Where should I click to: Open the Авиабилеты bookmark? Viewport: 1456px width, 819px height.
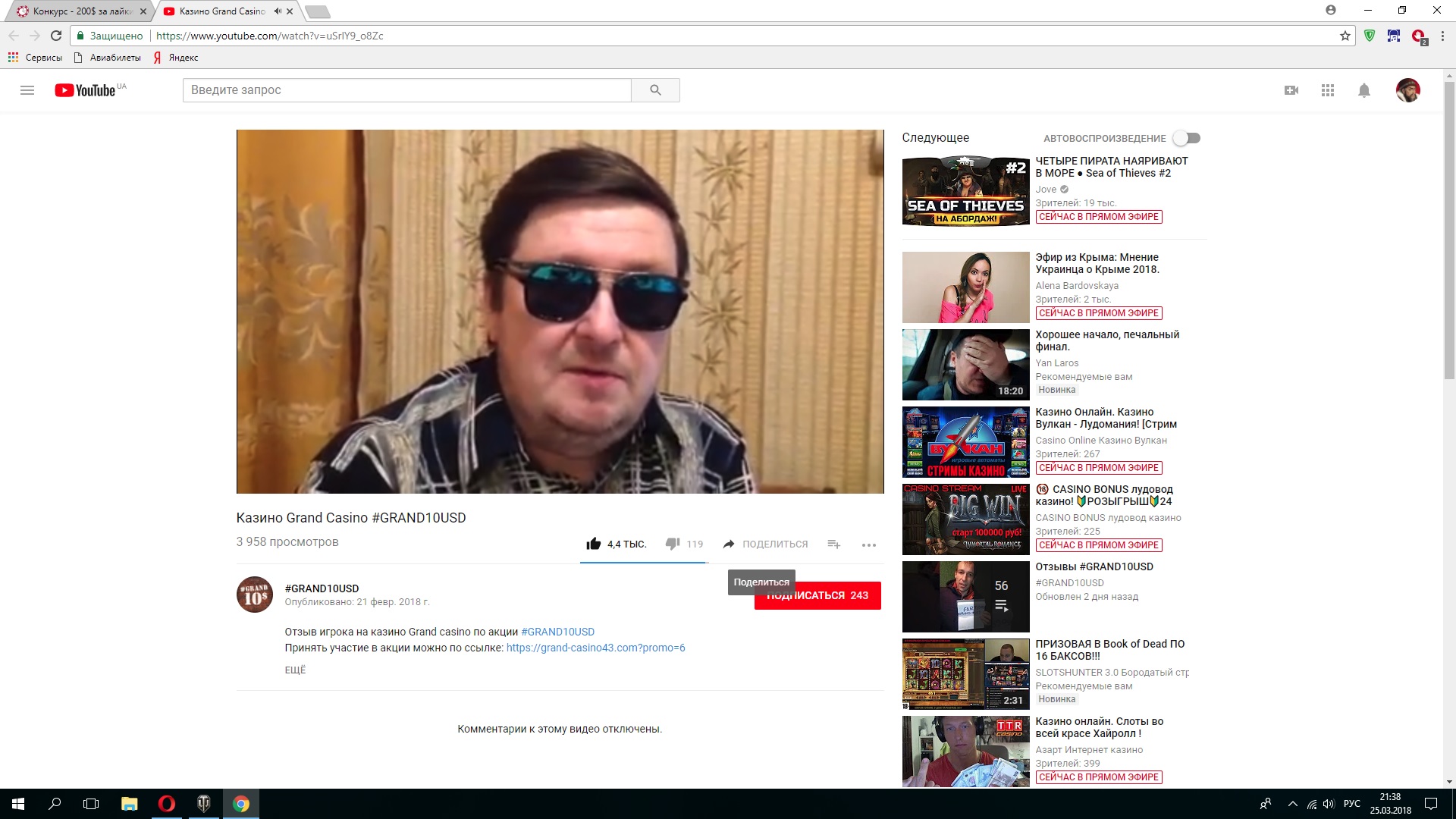click(x=107, y=58)
